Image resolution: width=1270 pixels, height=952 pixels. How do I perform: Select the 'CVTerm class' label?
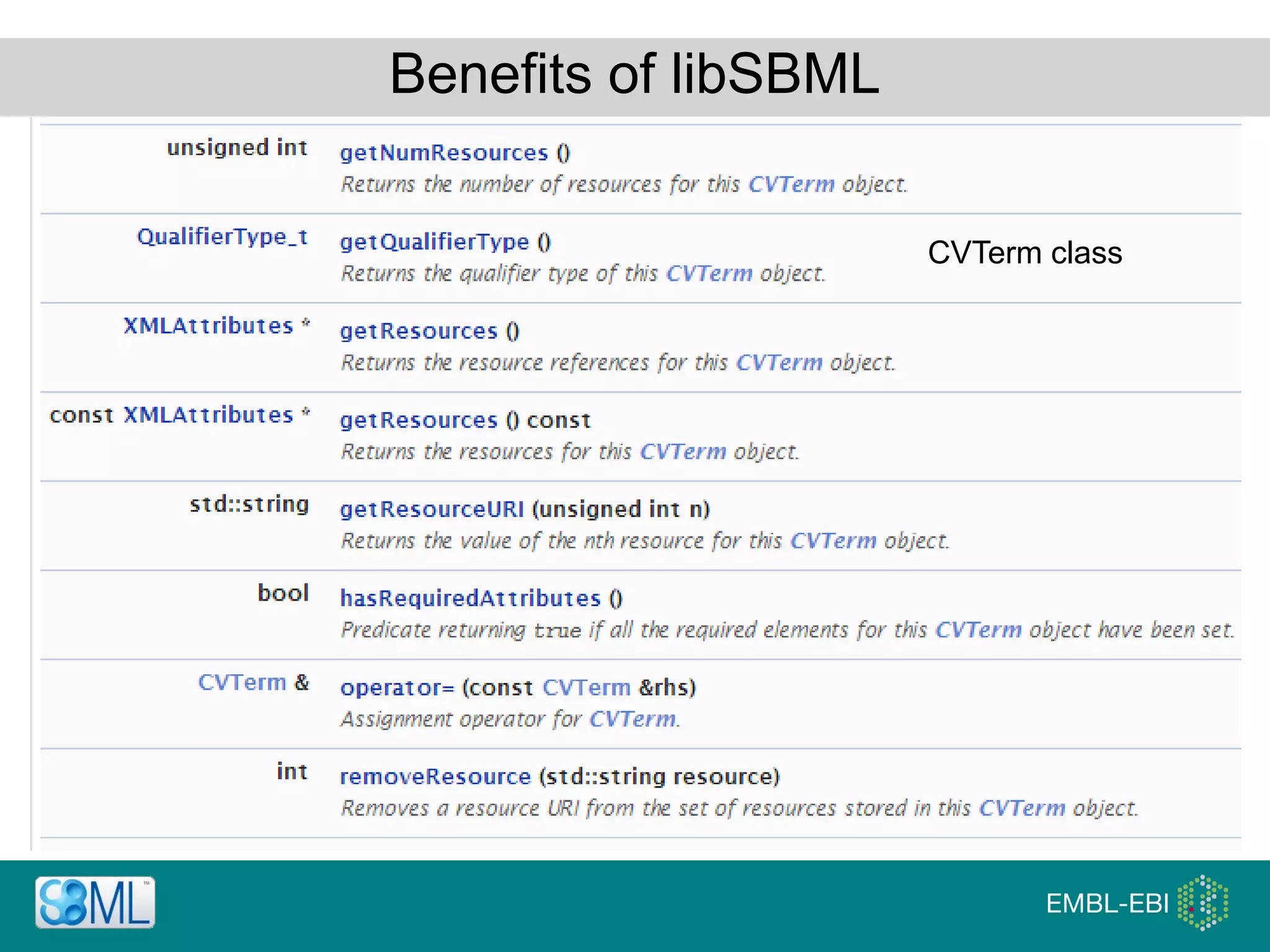click(x=1025, y=253)
